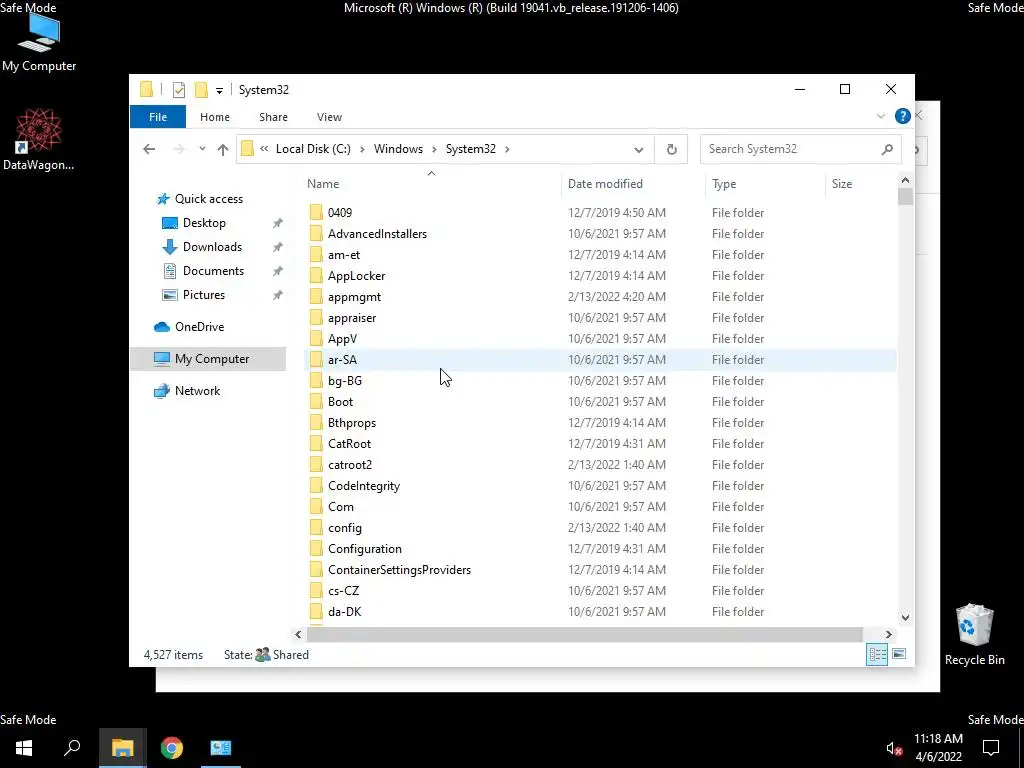The width and height of the screenshot is (1024, 768).
Task: Sort by the Name column header
Action: click(431, 184)
